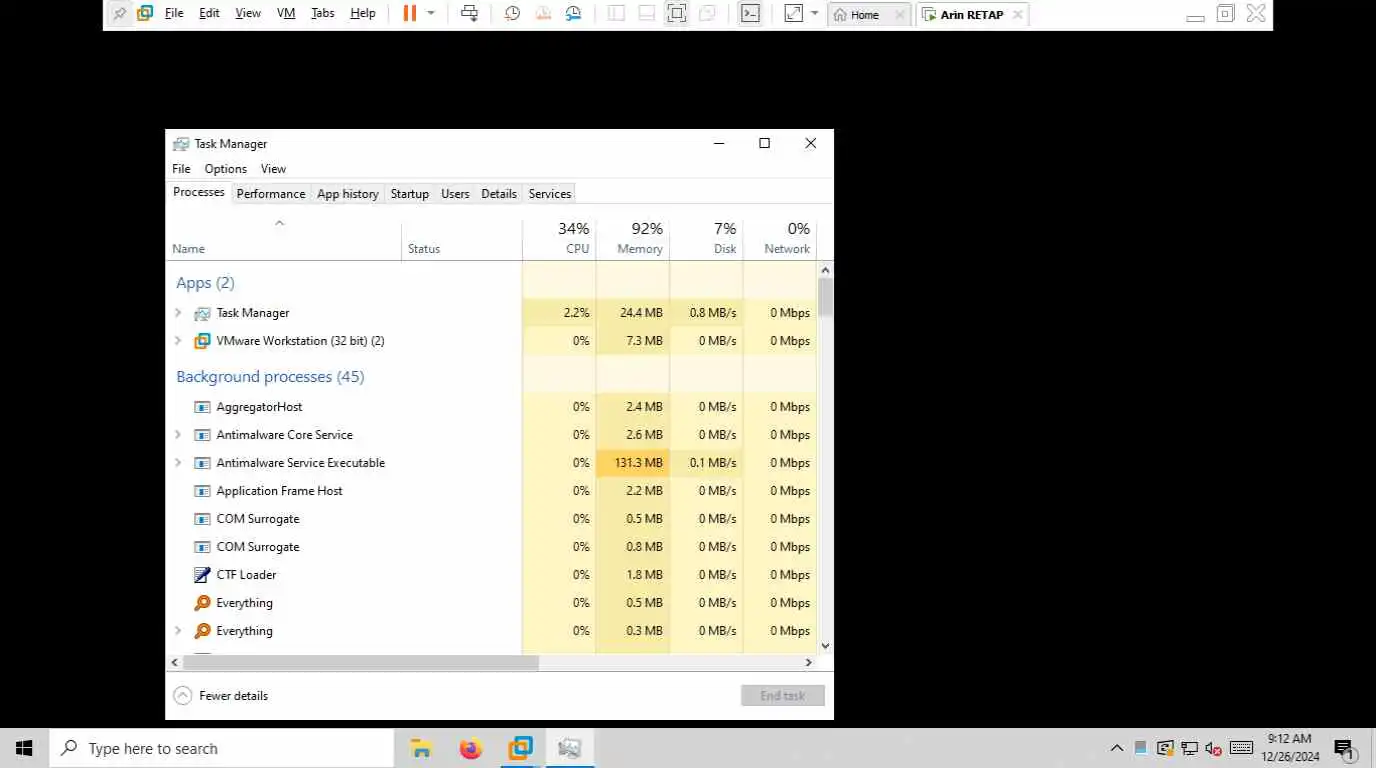Switch to the Performance tab

[x=271, y=194]
